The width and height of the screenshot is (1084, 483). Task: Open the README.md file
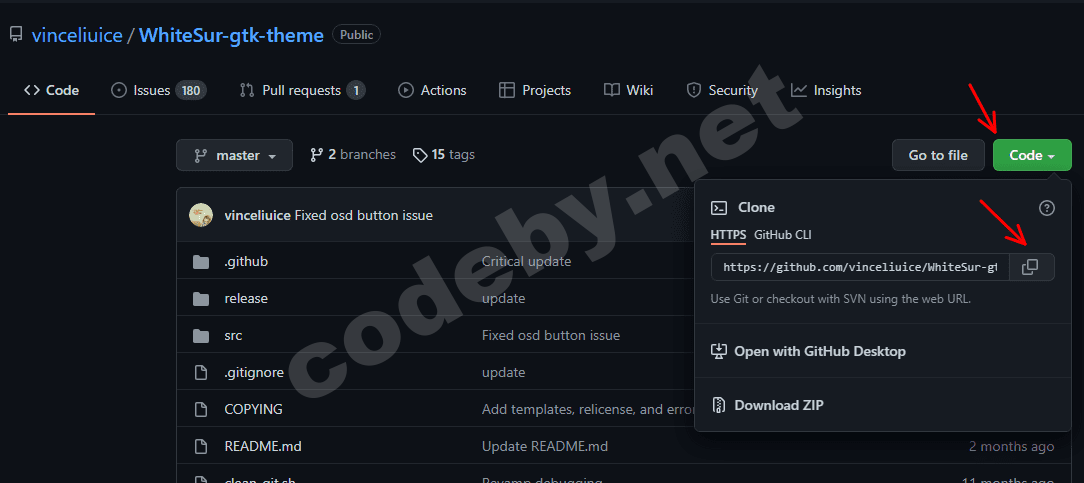263,446
